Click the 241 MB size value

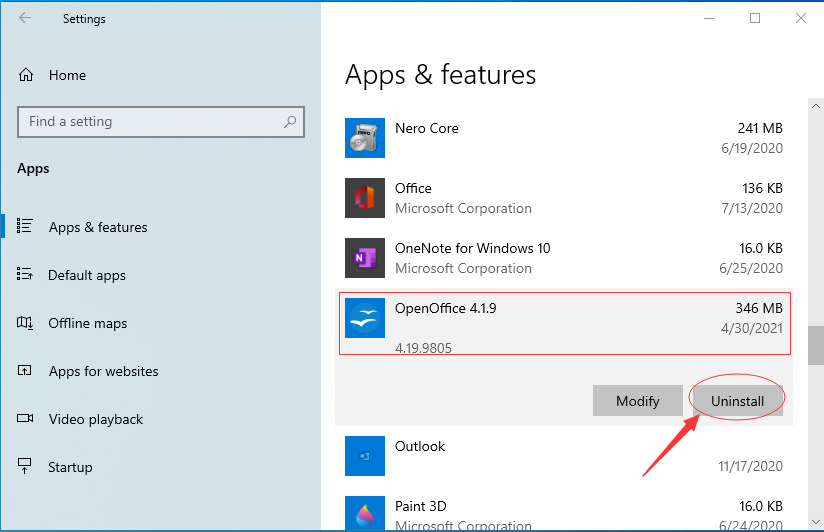(760, 128)
